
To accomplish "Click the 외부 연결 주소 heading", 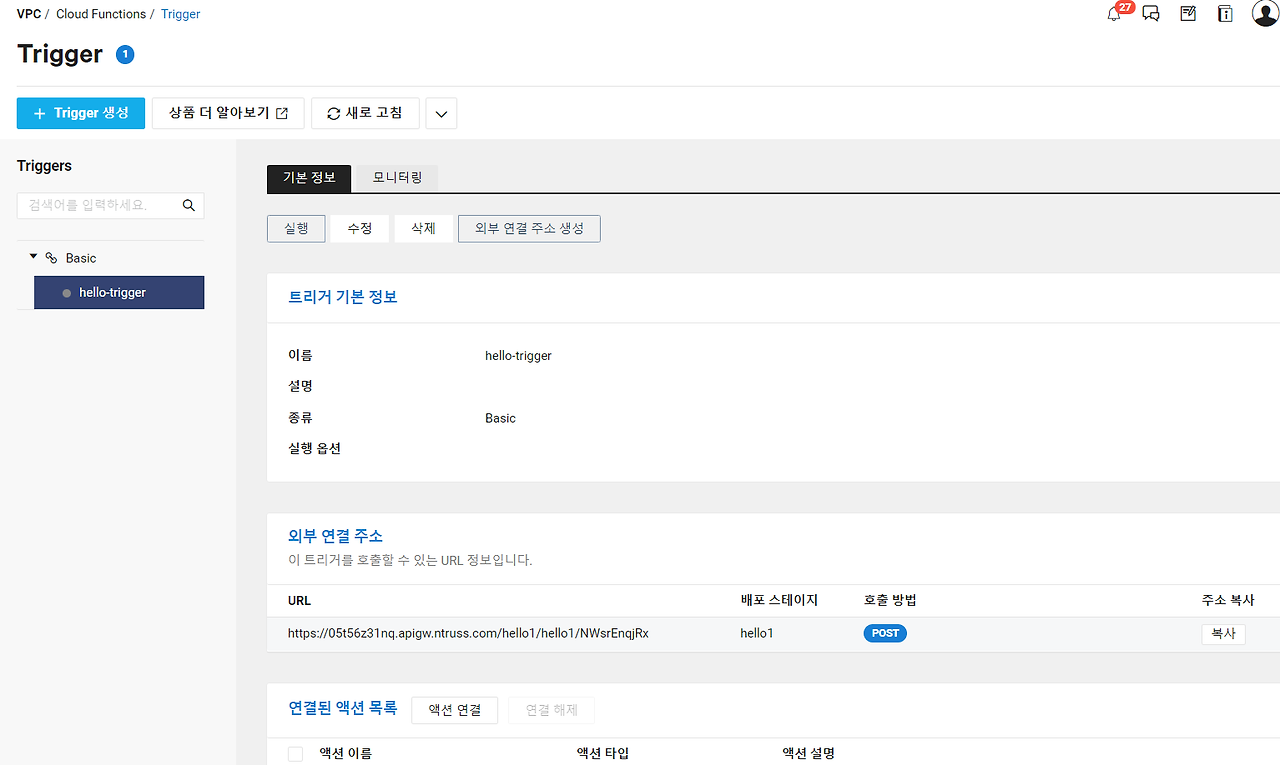I will (335, 536).
